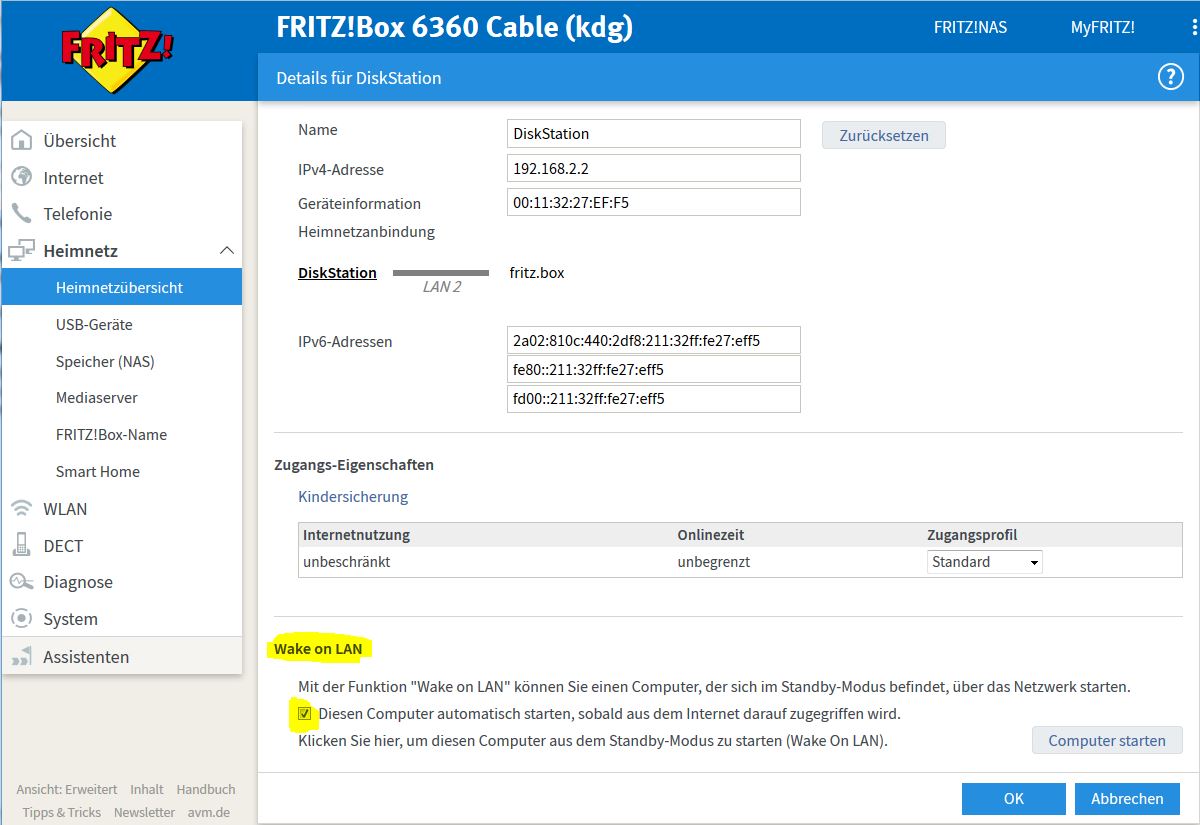Collapse the Heimnetz menu chevron

click(227, 250)
